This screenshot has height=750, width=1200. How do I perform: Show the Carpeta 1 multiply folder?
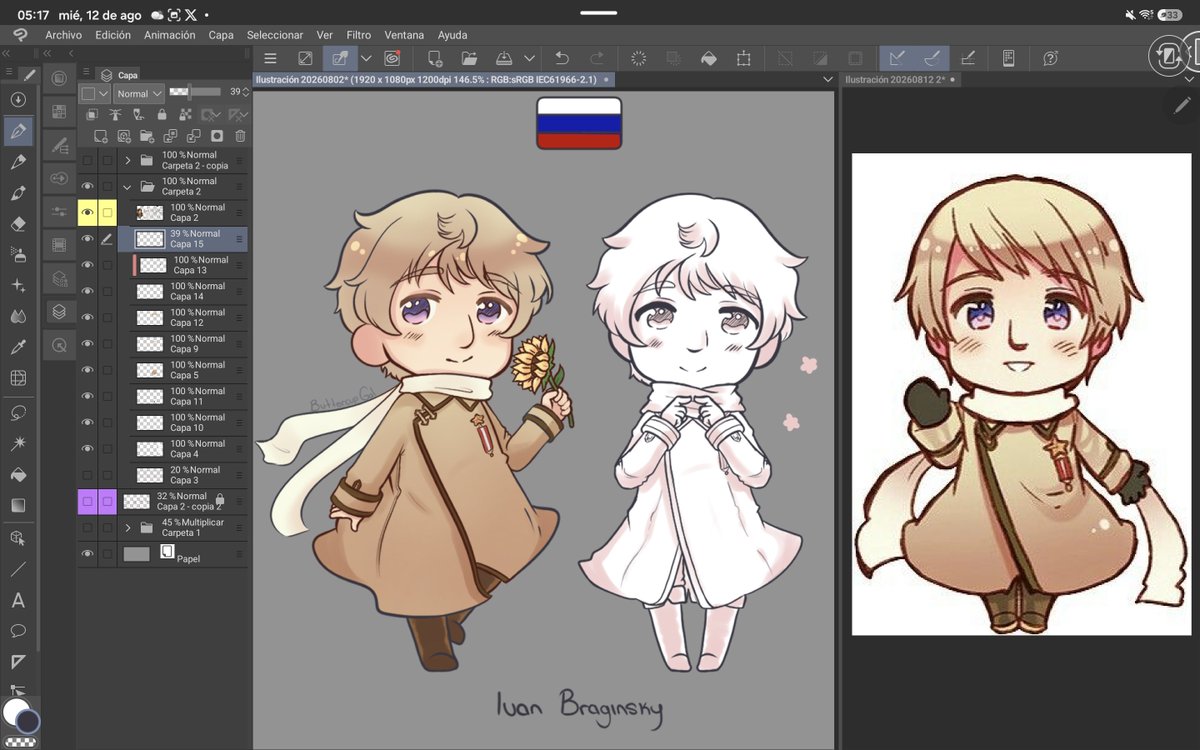[87, 528]
